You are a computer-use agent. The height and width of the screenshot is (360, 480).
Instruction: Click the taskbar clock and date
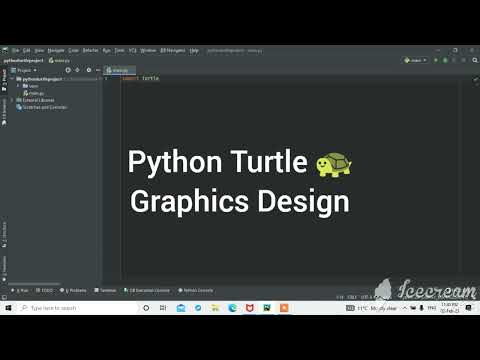click(450, 308)
